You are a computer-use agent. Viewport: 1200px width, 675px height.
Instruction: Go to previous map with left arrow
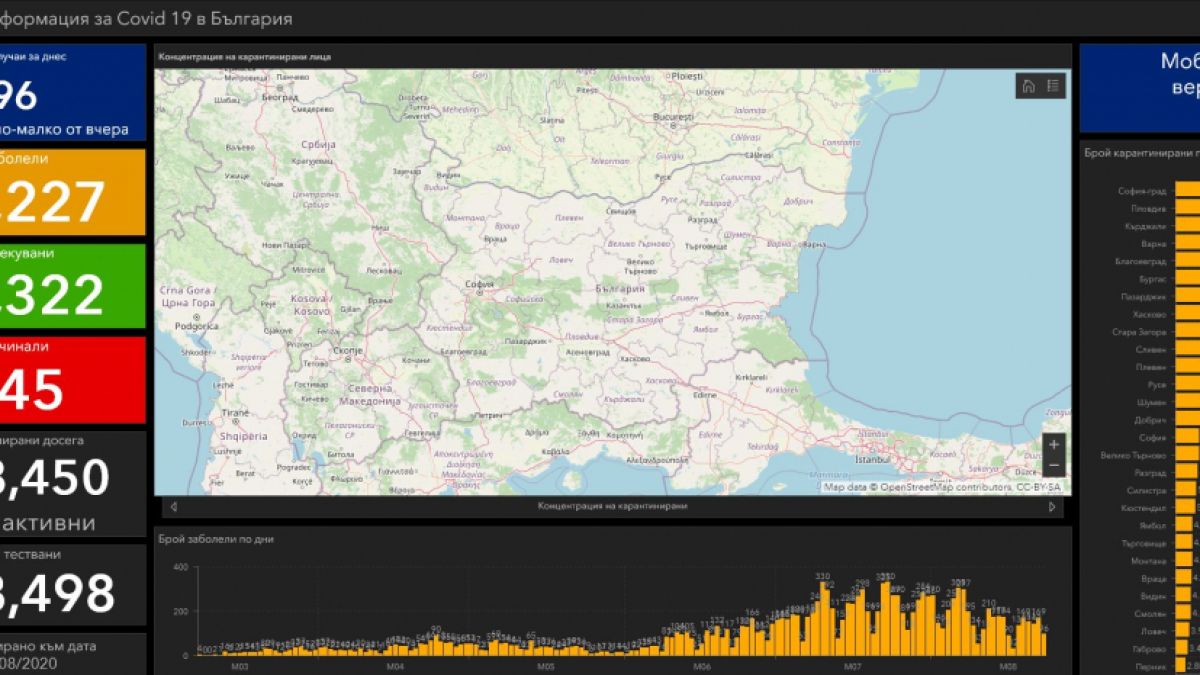(174, 507)
